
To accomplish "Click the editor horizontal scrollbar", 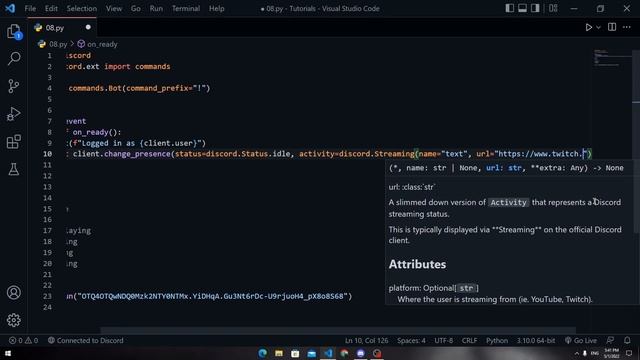I will point(338,330).
